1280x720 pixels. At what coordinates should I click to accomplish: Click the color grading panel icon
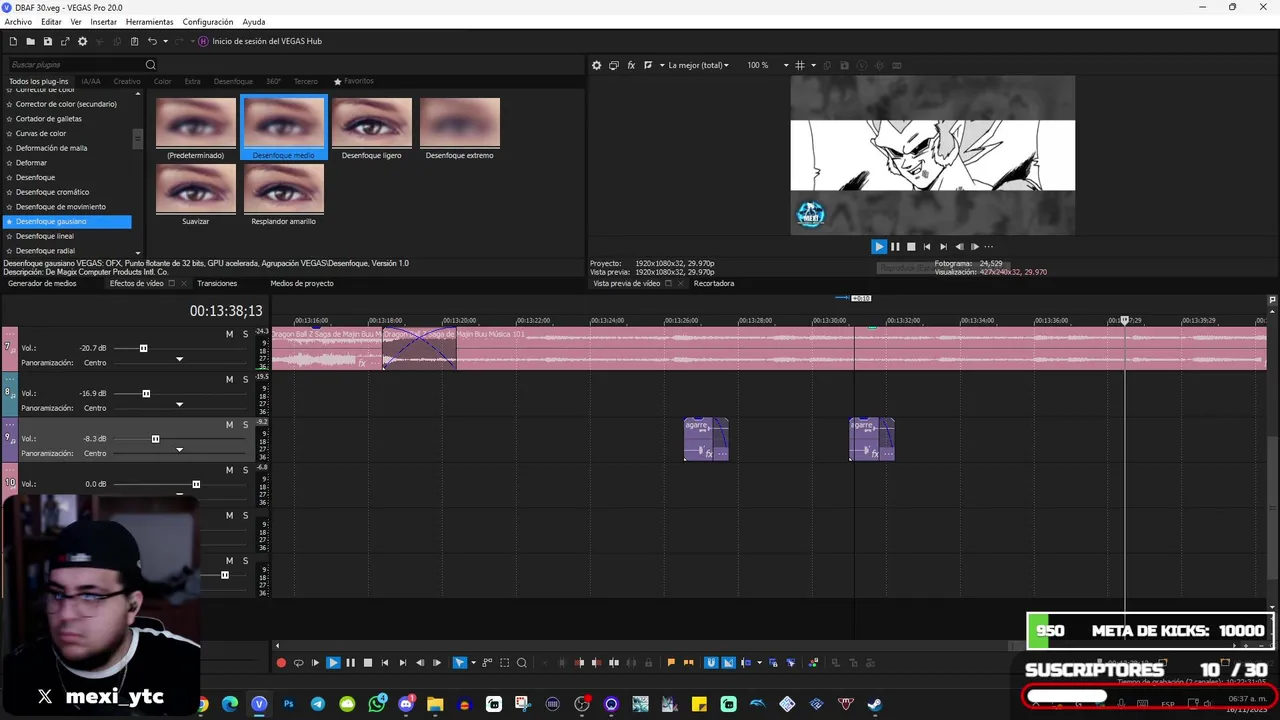[x=813, y=663]
